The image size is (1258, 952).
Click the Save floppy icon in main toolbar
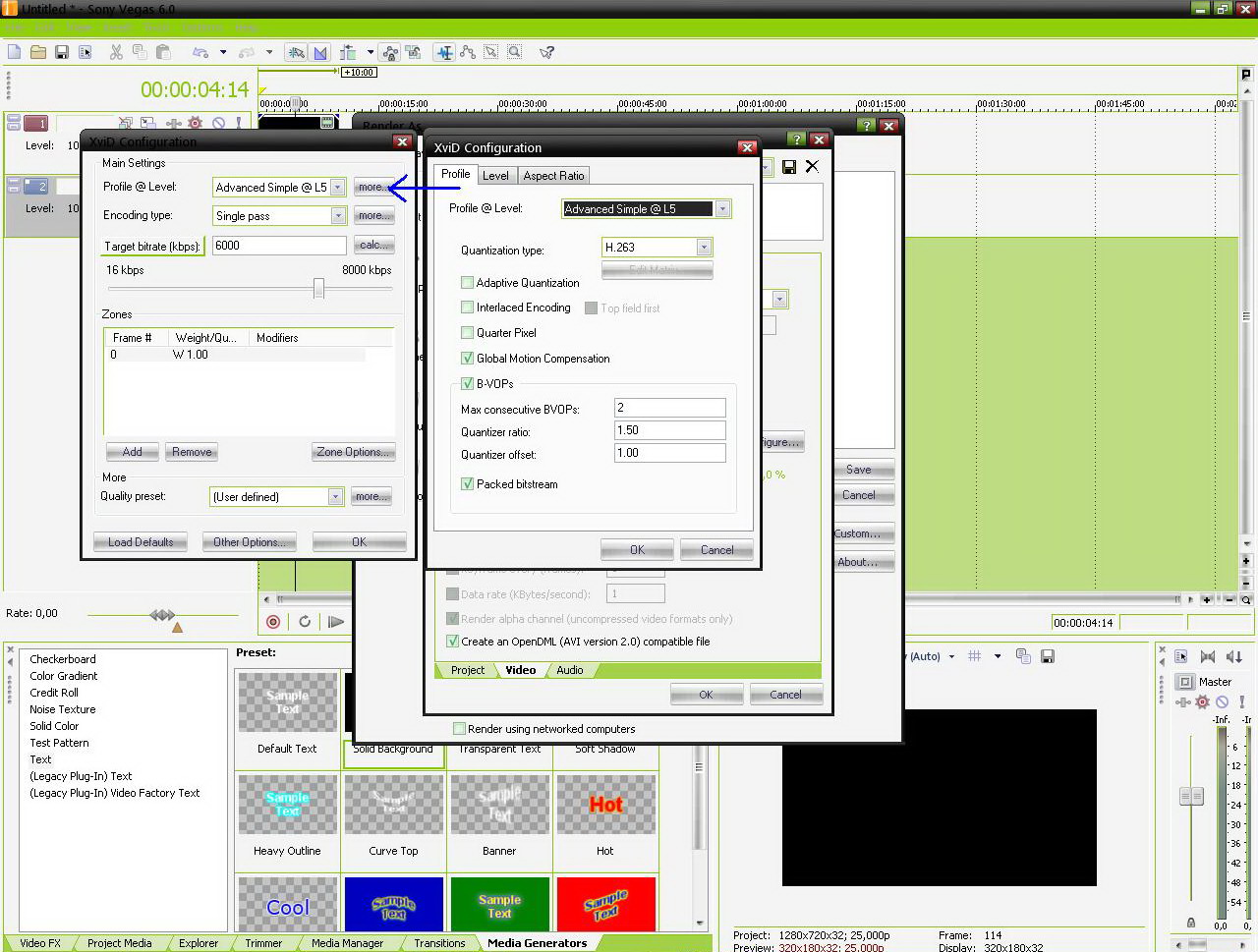[x=62, y=52]
